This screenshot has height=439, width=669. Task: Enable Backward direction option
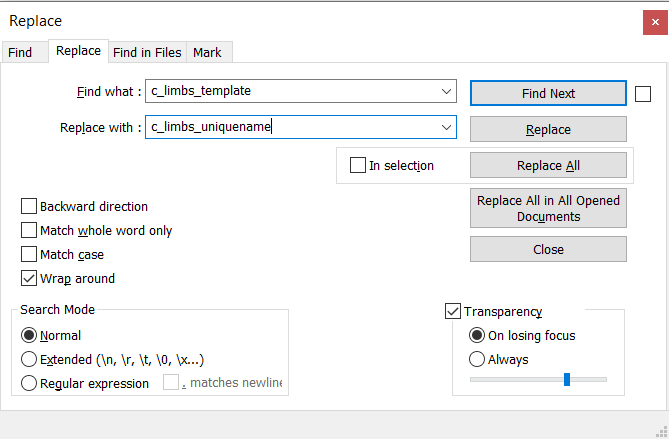coord(29,207)
